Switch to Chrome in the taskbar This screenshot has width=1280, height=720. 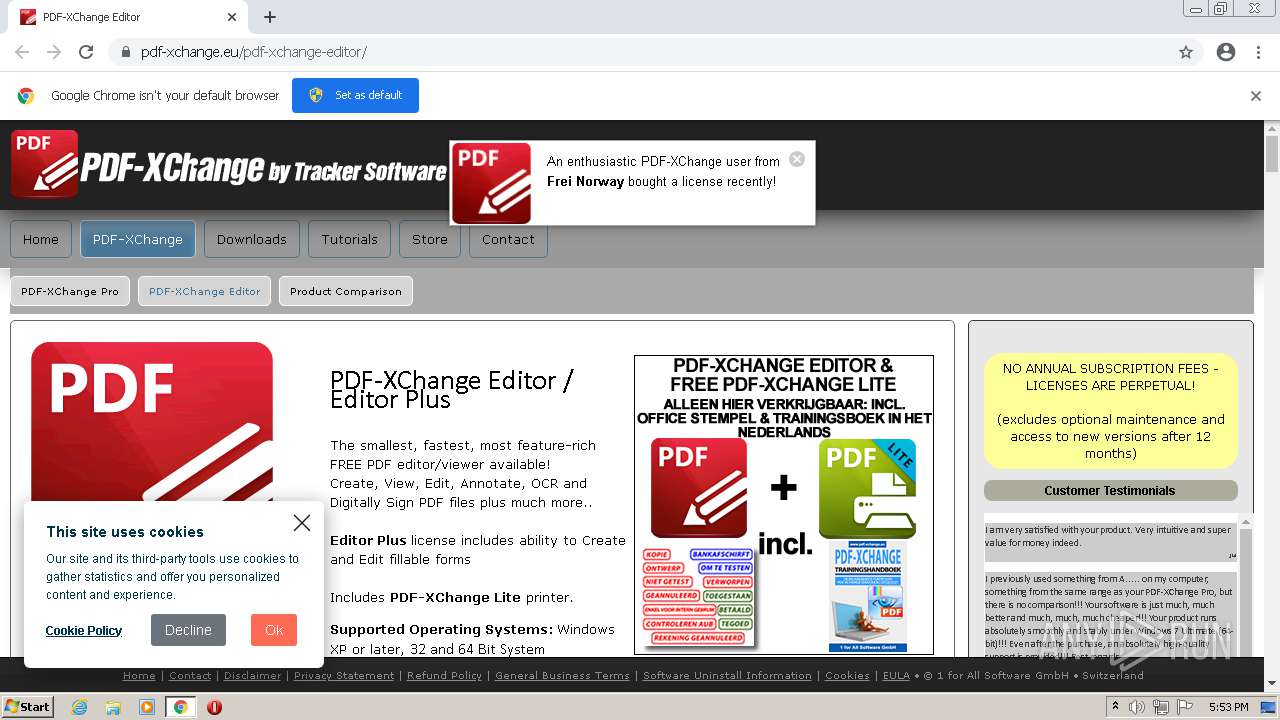pyautogui.click(x=181, y=707)
